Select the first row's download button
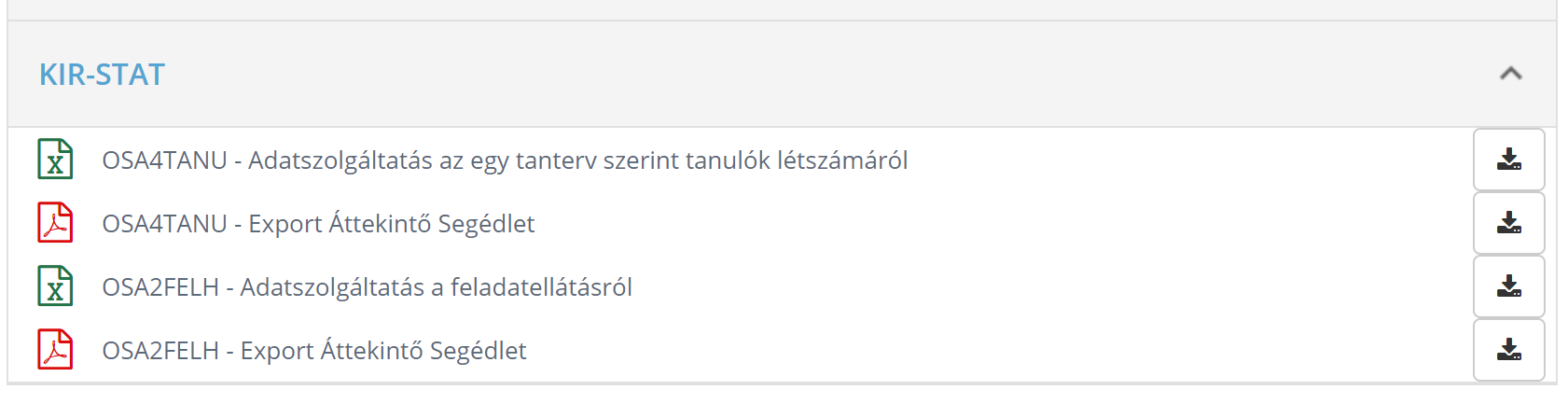Viewport: 1568px width, 404px height. [x=1508, y=160]
